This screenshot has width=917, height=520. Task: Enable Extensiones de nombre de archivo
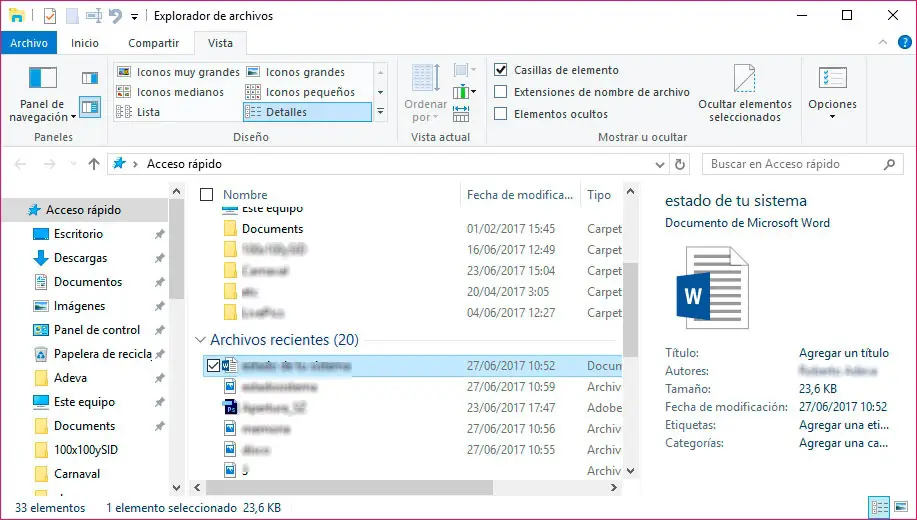pos(501,92)
